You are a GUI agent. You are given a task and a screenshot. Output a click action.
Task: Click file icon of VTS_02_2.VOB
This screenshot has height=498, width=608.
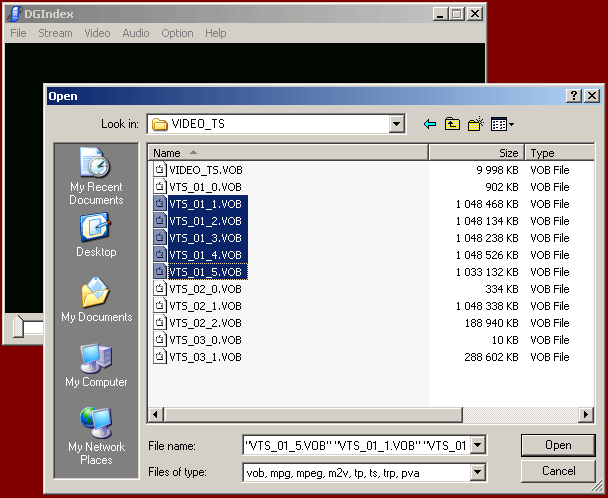coord(159,323)
